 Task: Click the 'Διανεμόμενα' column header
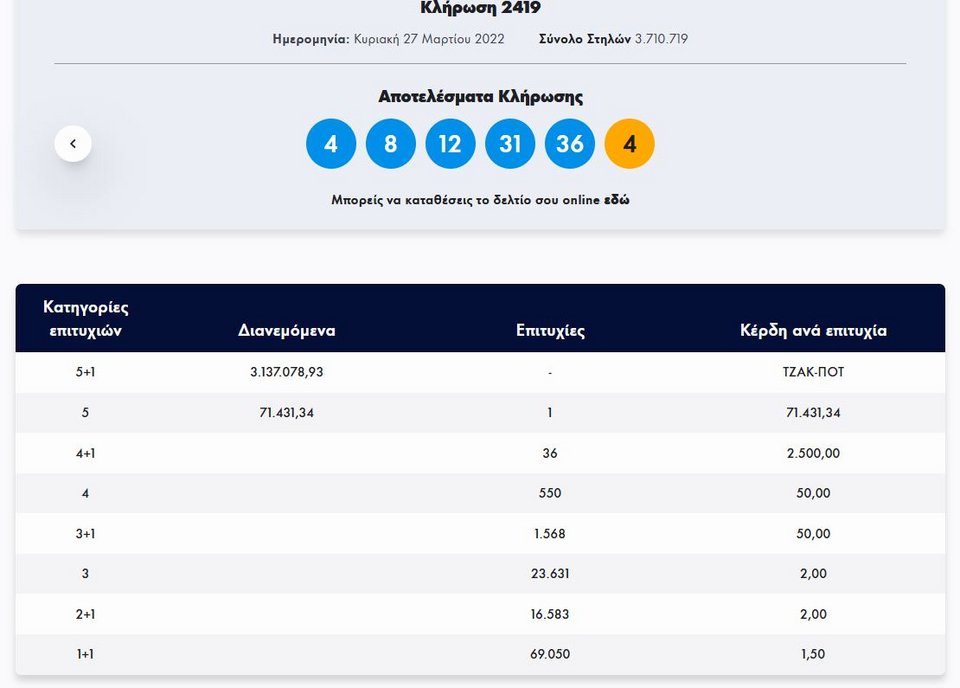click(x=287, y=331)
